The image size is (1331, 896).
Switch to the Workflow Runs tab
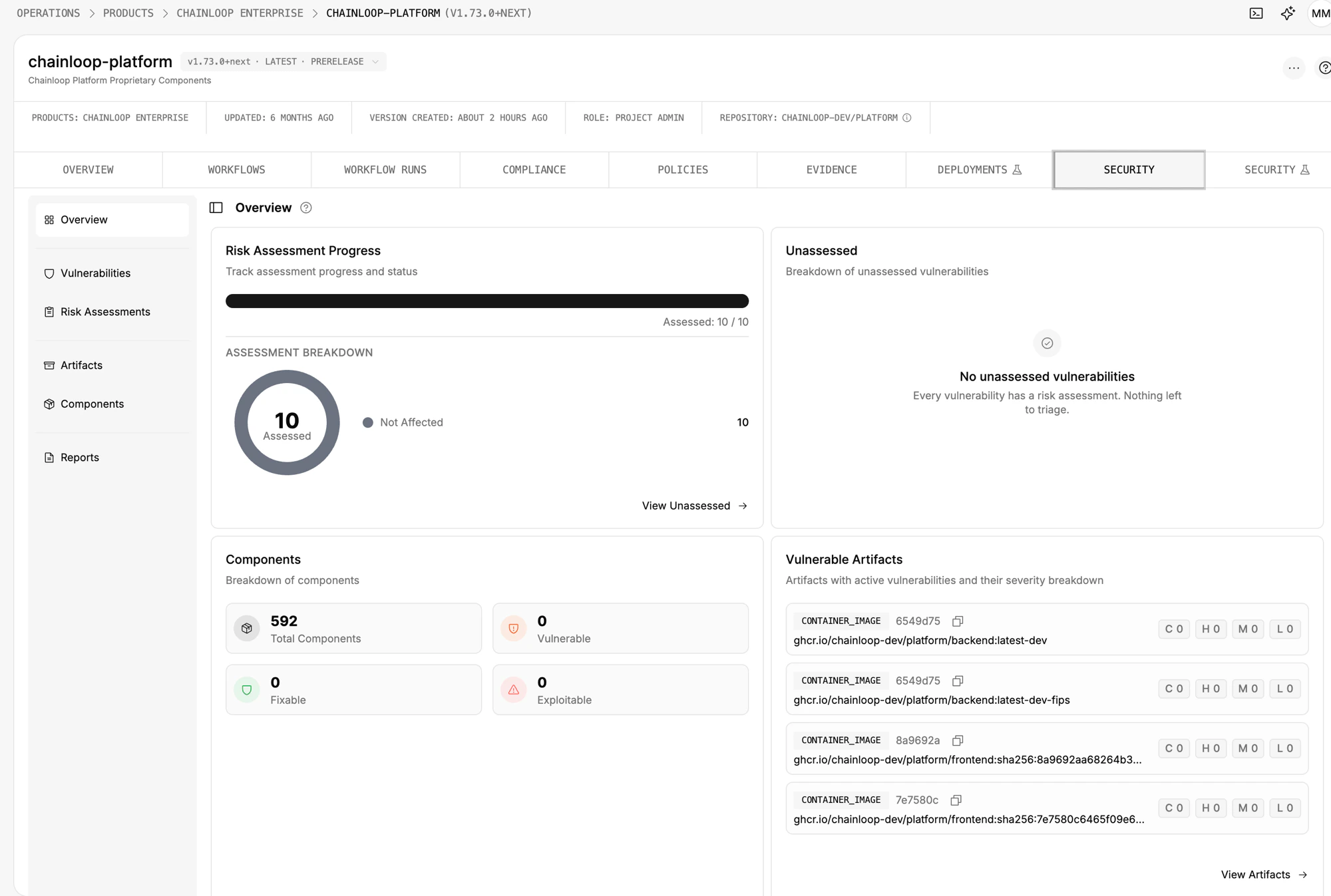pyautogui.click(x=385, y=170)
